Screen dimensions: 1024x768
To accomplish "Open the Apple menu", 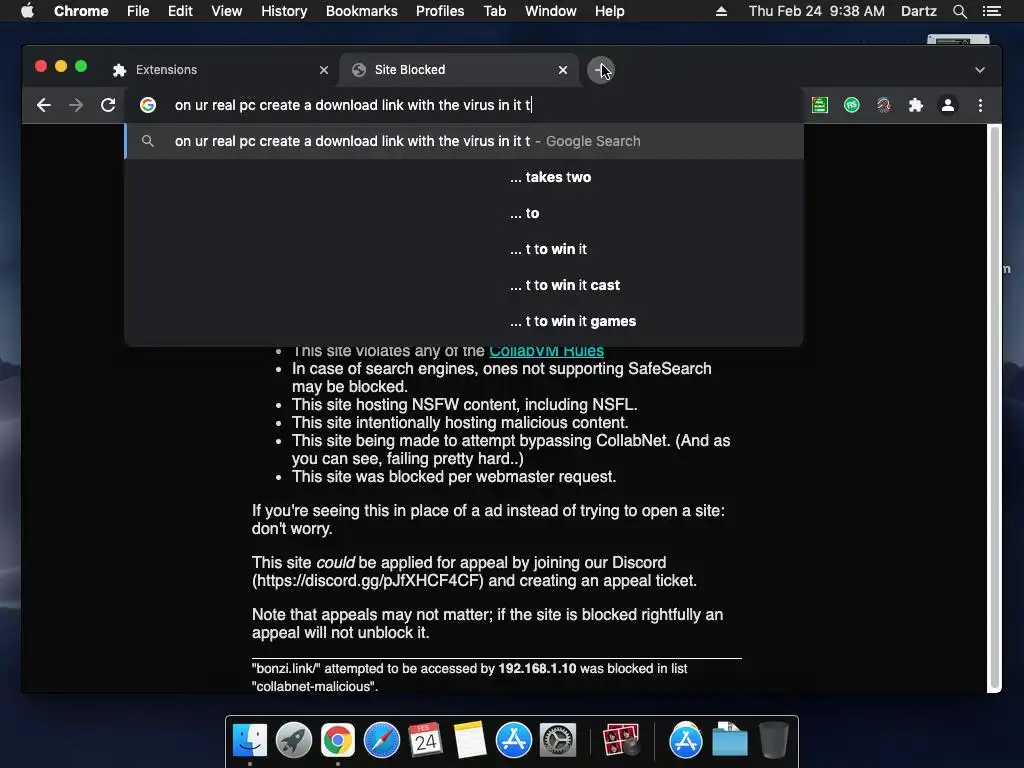I will 27,11.
